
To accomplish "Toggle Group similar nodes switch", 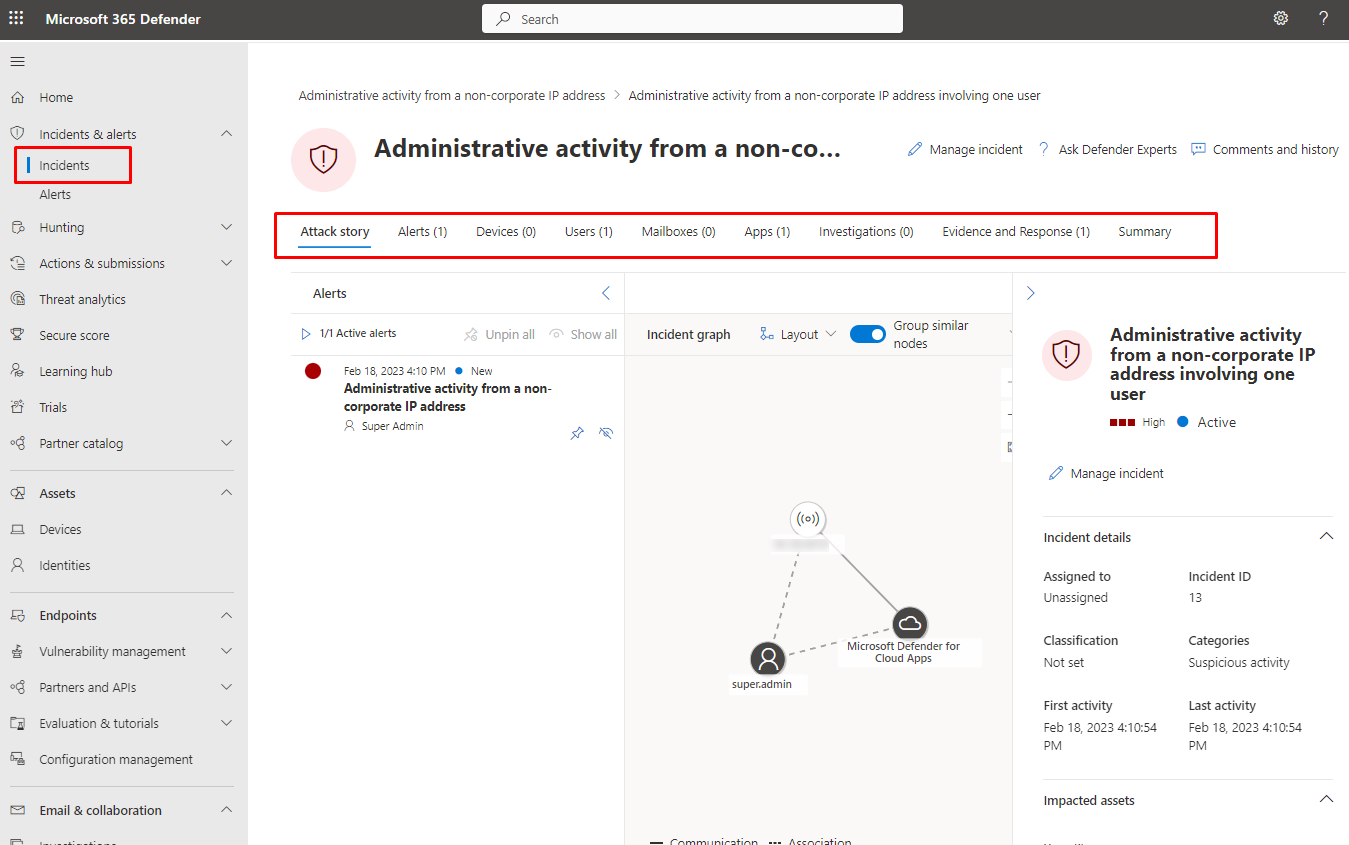I will tap(867, 335).
